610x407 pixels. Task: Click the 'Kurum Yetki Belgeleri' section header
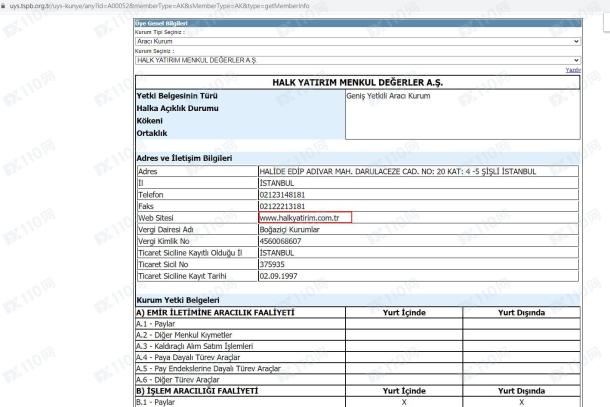tap(178, 300)
